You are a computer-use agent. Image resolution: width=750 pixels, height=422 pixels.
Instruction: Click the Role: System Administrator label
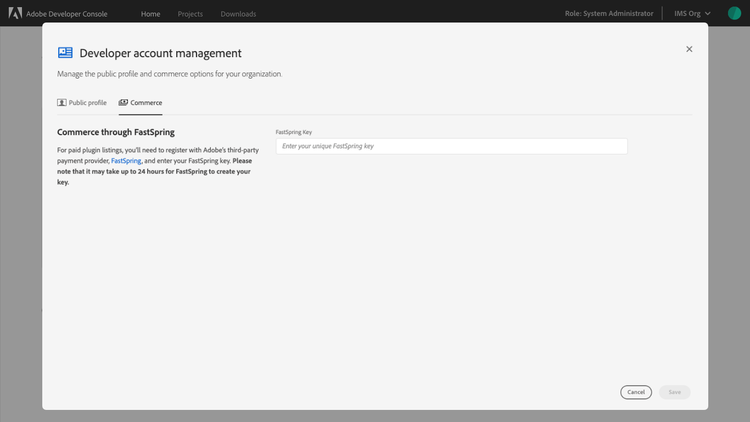point(609,13)
